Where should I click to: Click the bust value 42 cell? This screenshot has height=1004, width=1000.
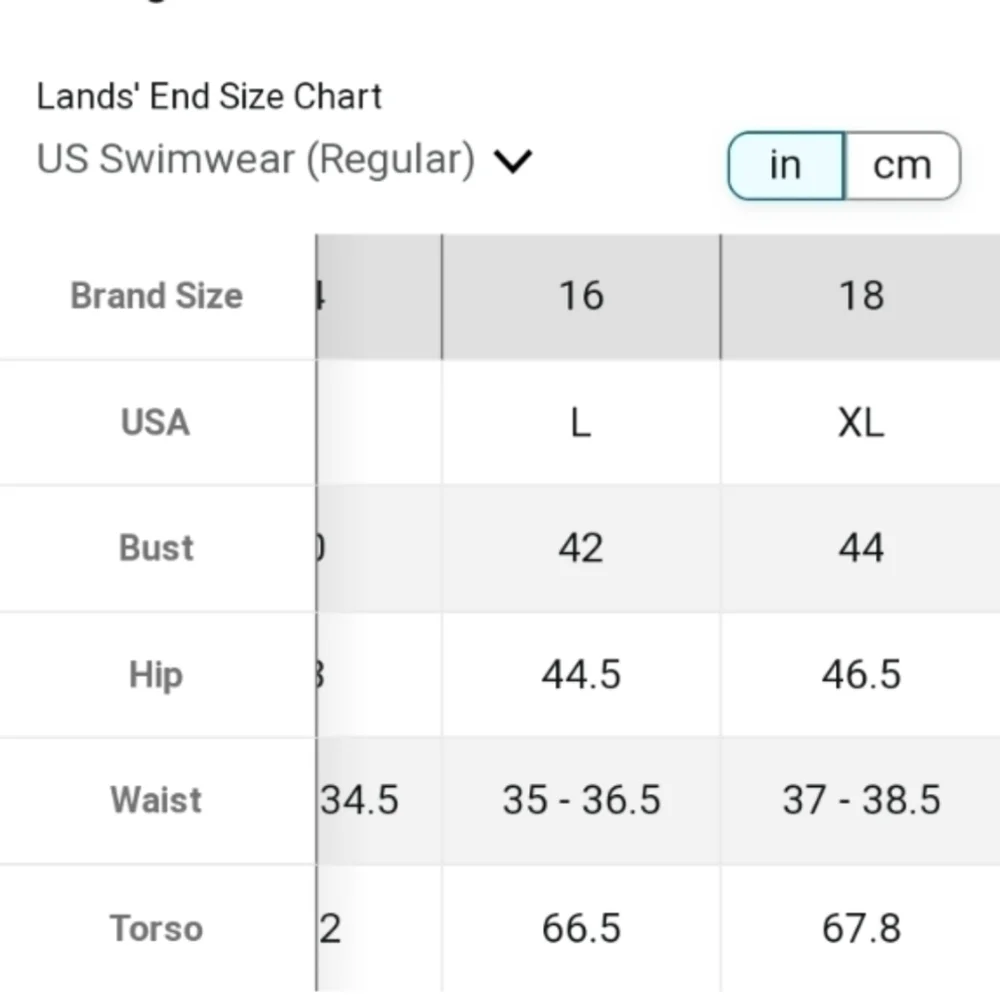click(x=581, y=549)
